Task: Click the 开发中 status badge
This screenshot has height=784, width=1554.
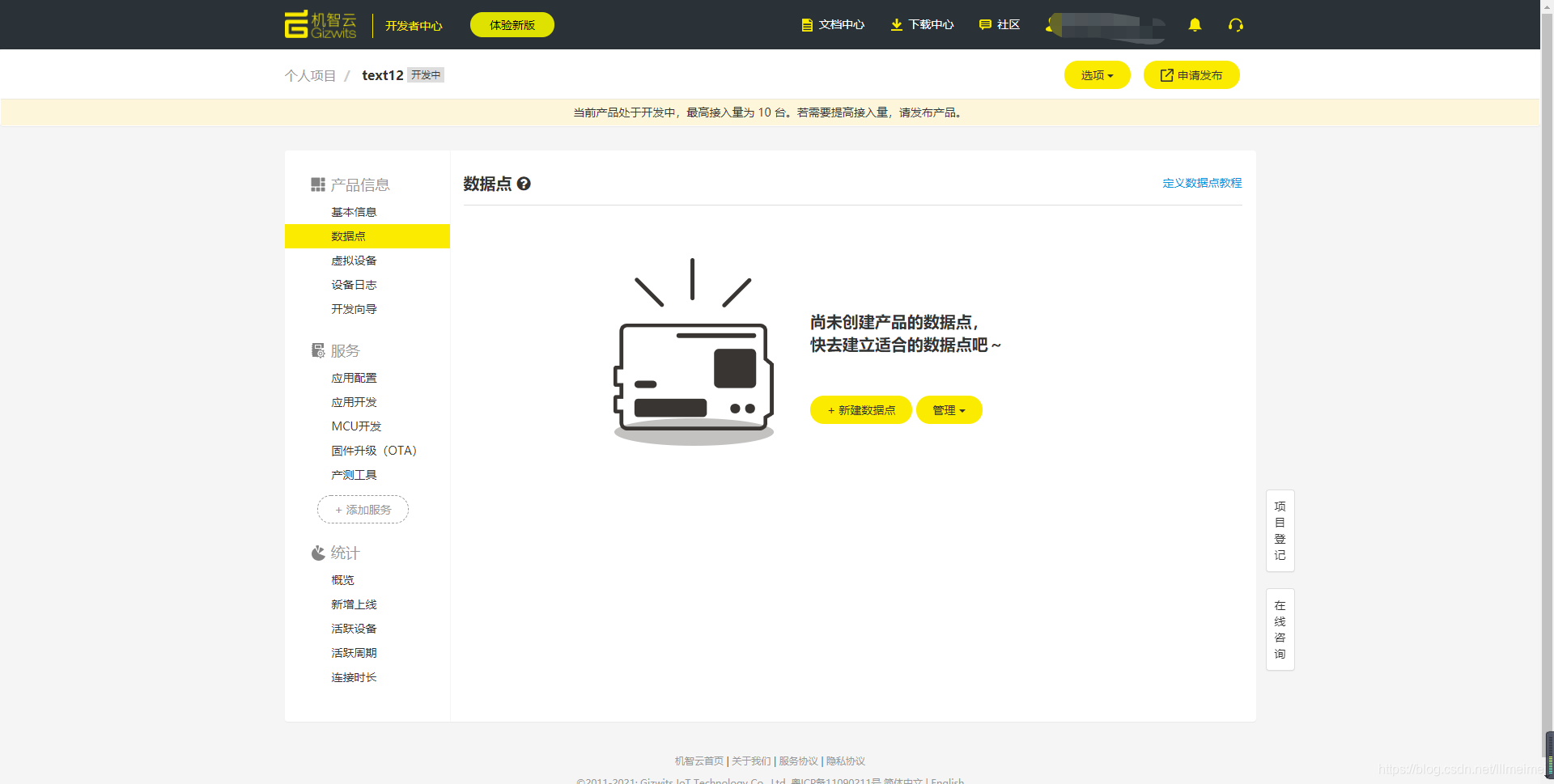Action: (426, 75)
